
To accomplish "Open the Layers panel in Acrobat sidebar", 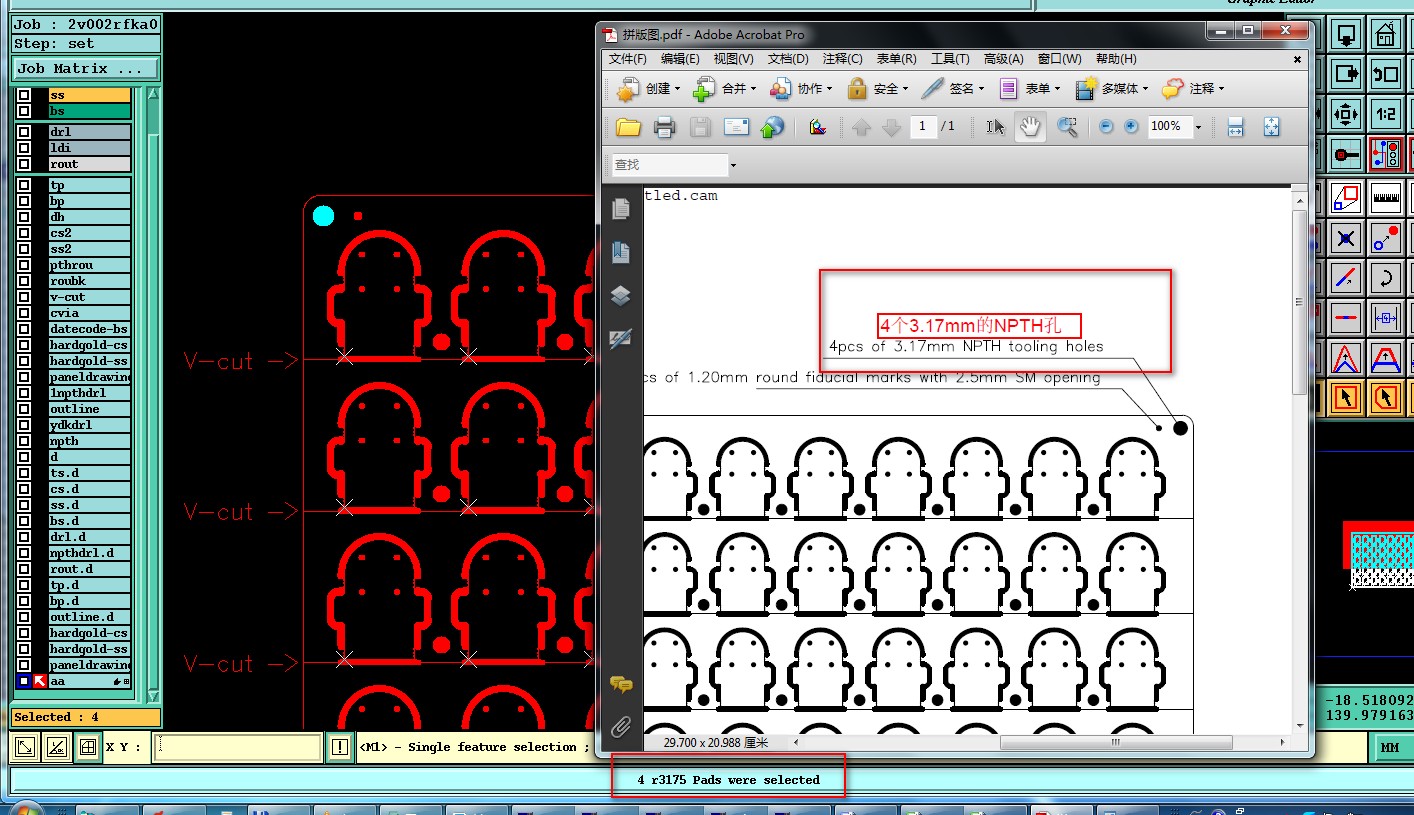I will click(x=621, y=296).
